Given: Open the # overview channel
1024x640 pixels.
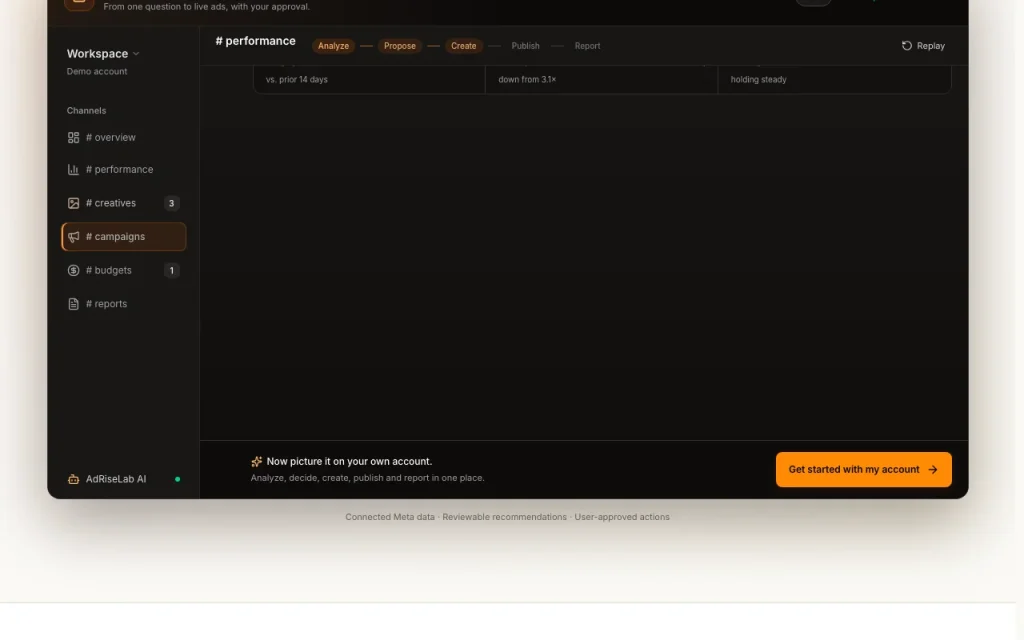Looking at the screenshot, I should pyautogui.click(x=123, y=138).
